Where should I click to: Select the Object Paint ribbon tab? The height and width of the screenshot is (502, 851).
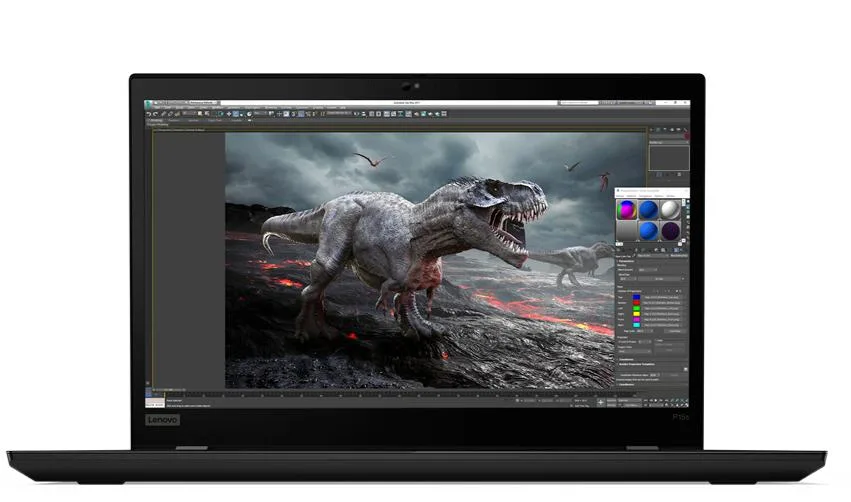coord(215,120)
